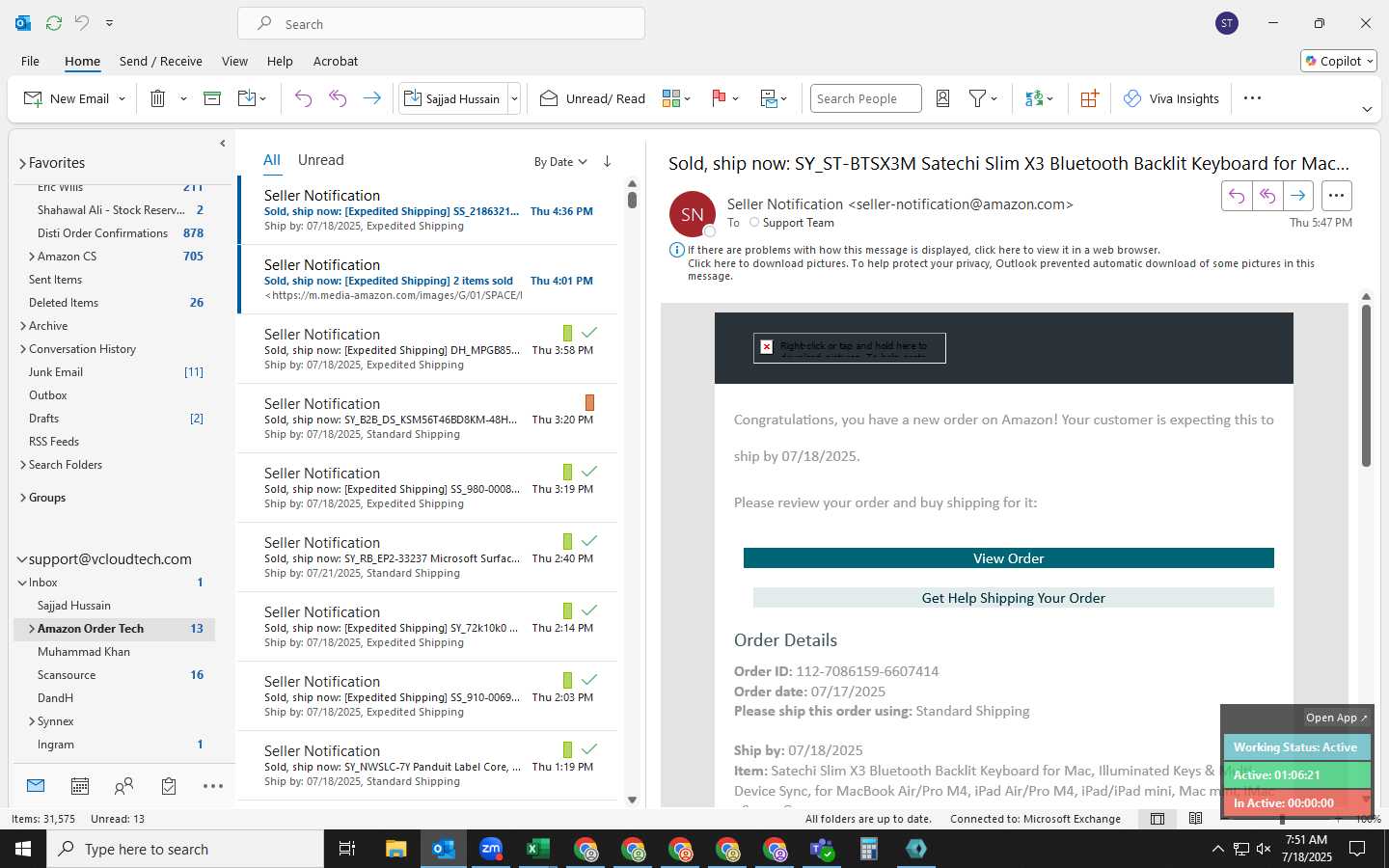Expand Conversation History folder

click(x=23, y=349)
